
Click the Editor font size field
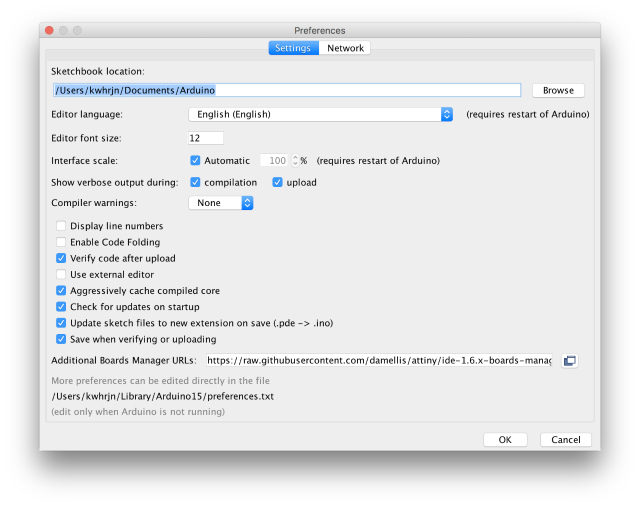point(206,138)
